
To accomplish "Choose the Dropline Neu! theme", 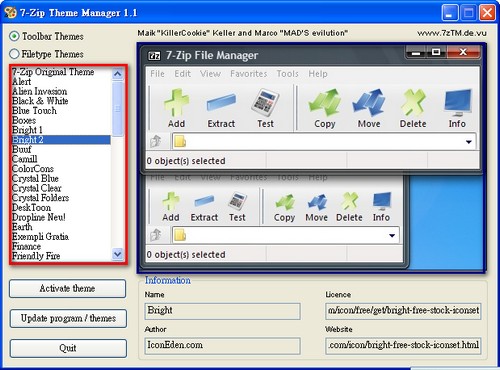I will point(61,217).
